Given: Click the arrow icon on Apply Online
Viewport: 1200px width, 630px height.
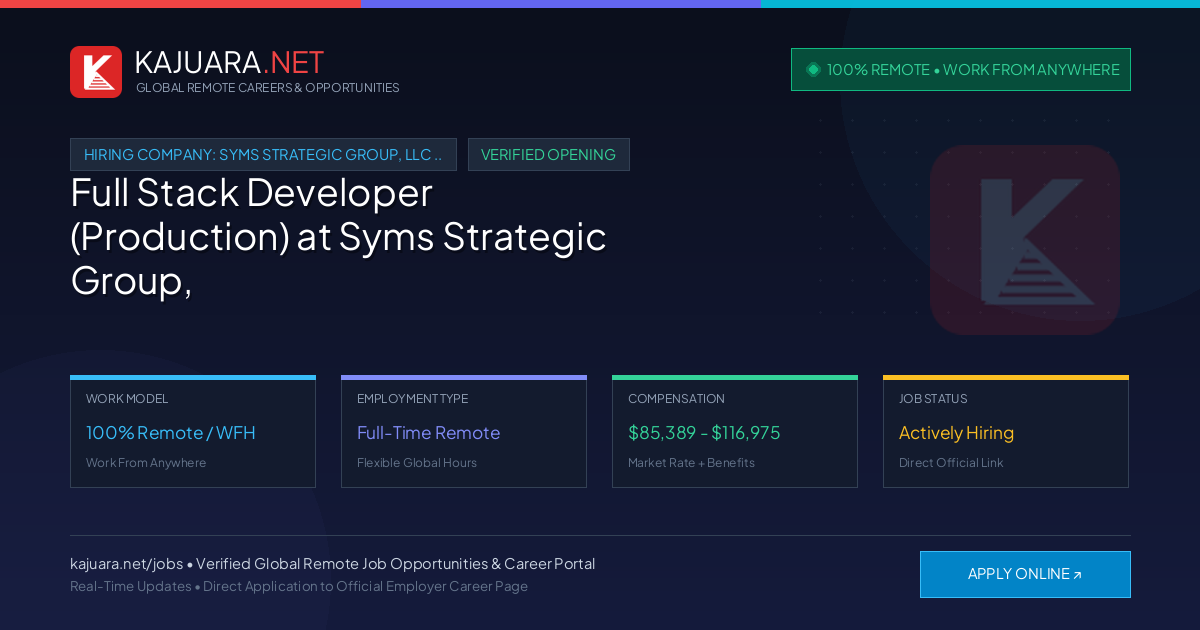Looking at the screenshot, I should click(x=1077, y=575).
